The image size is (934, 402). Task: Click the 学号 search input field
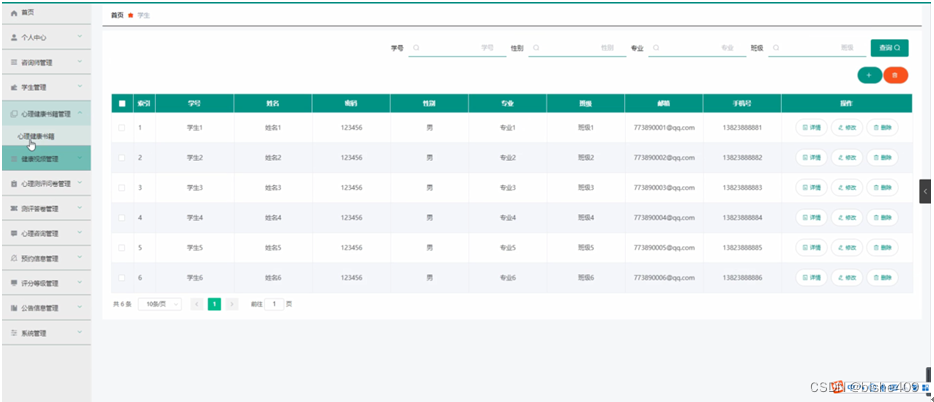[457, 48]
